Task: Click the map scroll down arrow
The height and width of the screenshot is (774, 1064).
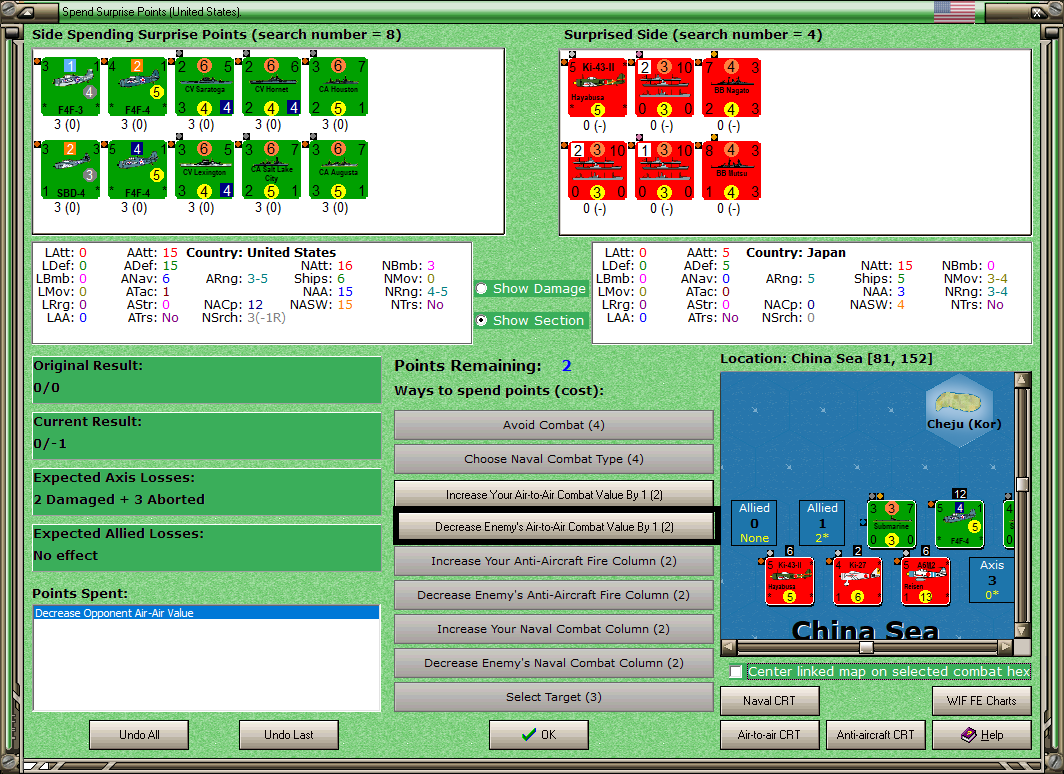Action: (x=1023, y=630)
